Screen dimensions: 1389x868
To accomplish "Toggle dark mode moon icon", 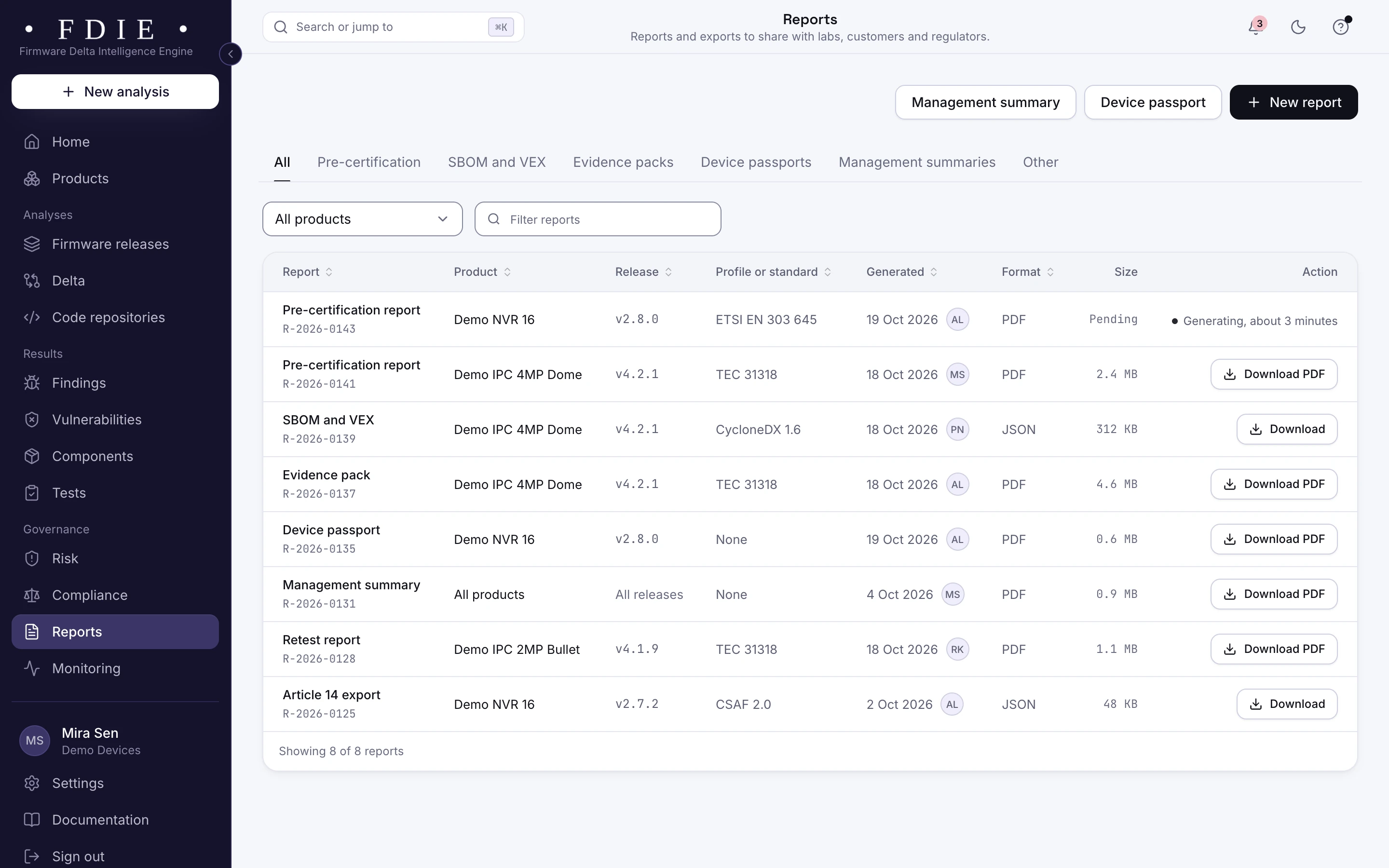I will tap(1298, 27).
